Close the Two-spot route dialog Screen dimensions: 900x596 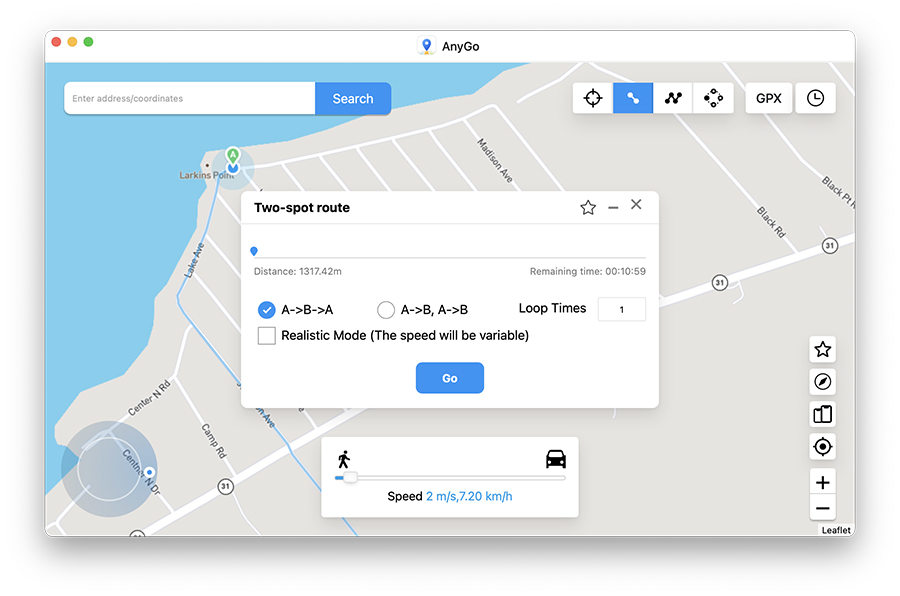(636, 205)
